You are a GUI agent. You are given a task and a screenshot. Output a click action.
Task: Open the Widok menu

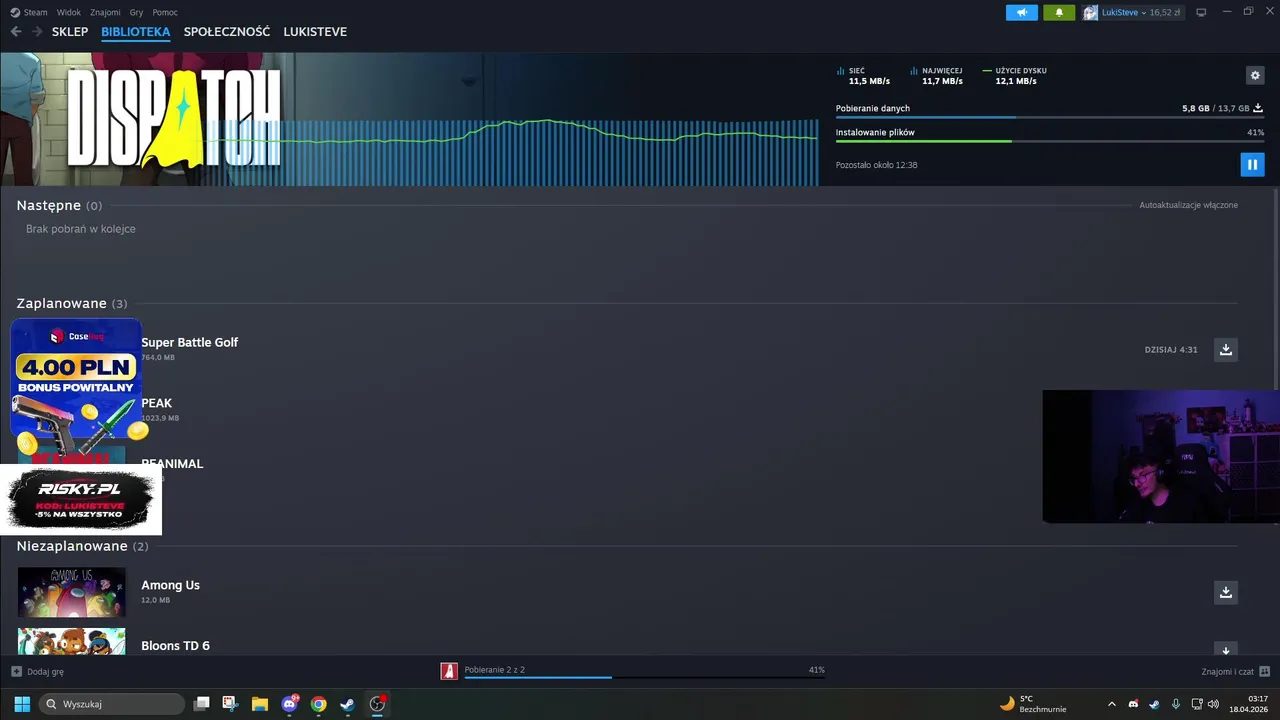click(69, 12)
